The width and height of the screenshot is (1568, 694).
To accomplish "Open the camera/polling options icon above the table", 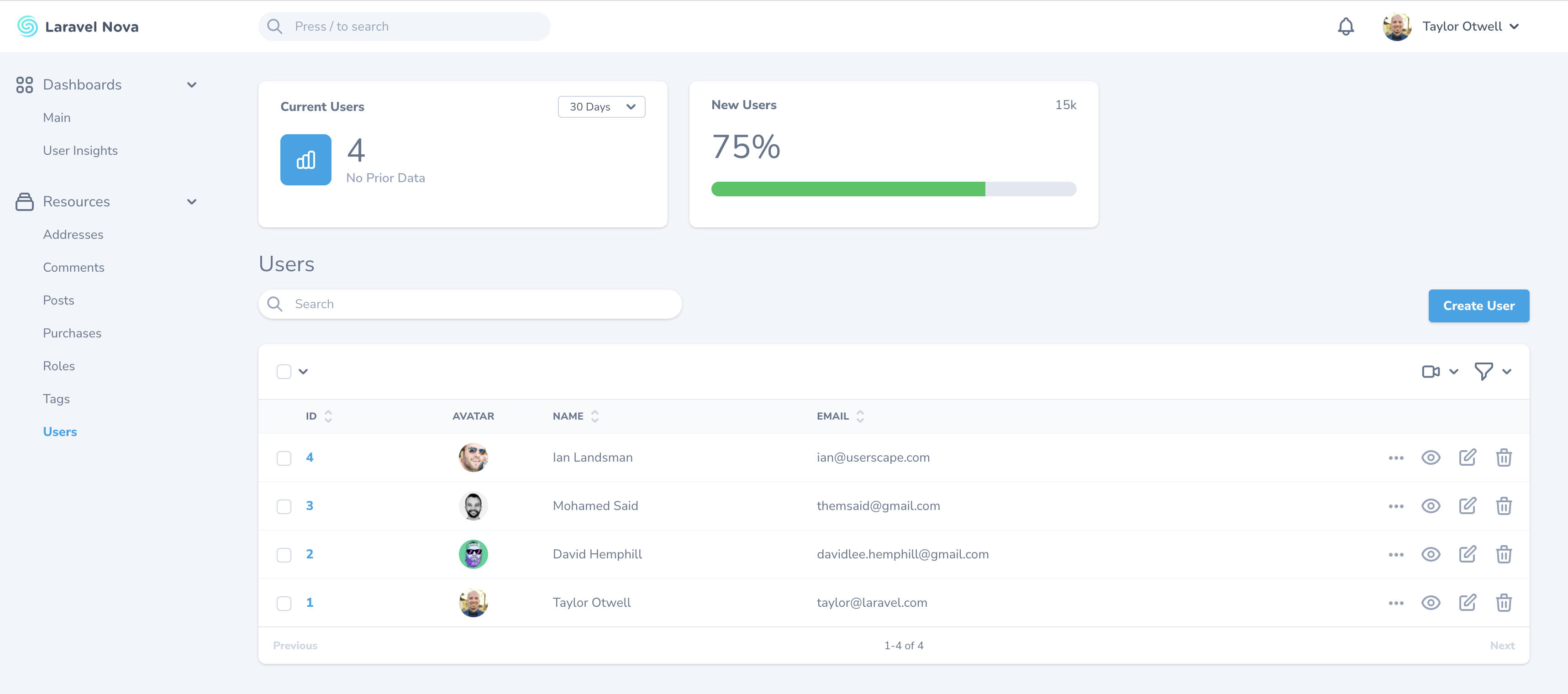I will click(x=1431, y=371).
